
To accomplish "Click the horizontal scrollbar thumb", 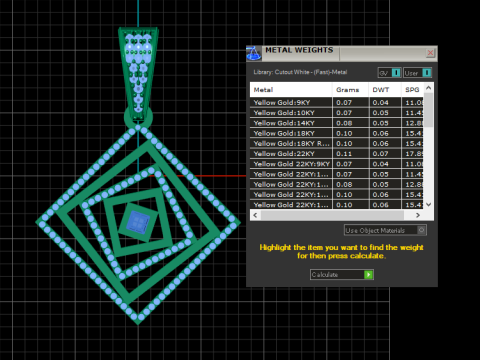I will point(332,215).
